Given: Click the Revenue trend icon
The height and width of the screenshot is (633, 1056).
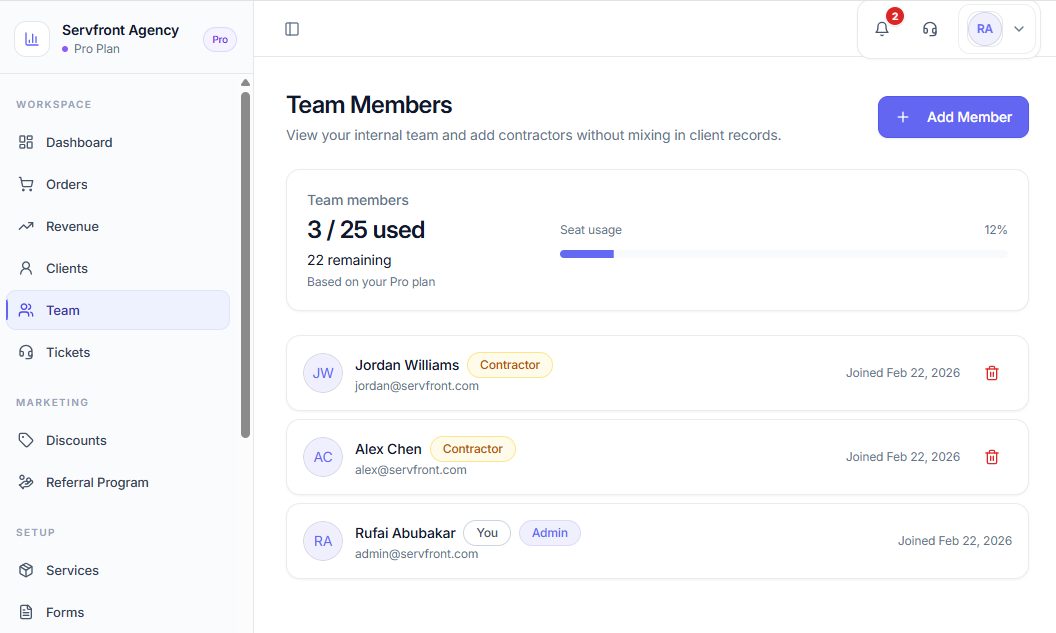Looking at the screenshot, I should click(x=26, y=226).
